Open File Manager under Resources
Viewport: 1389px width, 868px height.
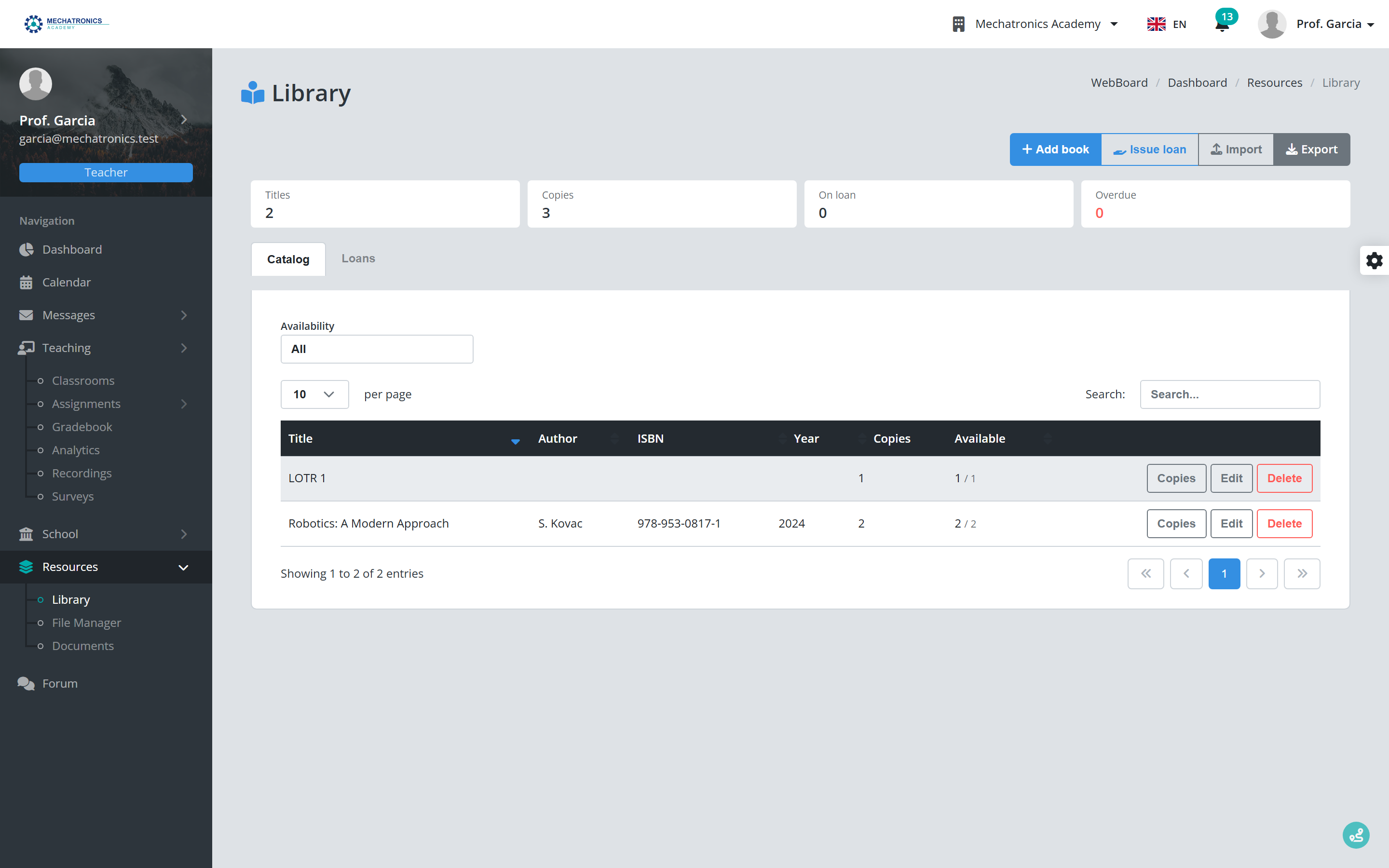[x=86, y=622]
